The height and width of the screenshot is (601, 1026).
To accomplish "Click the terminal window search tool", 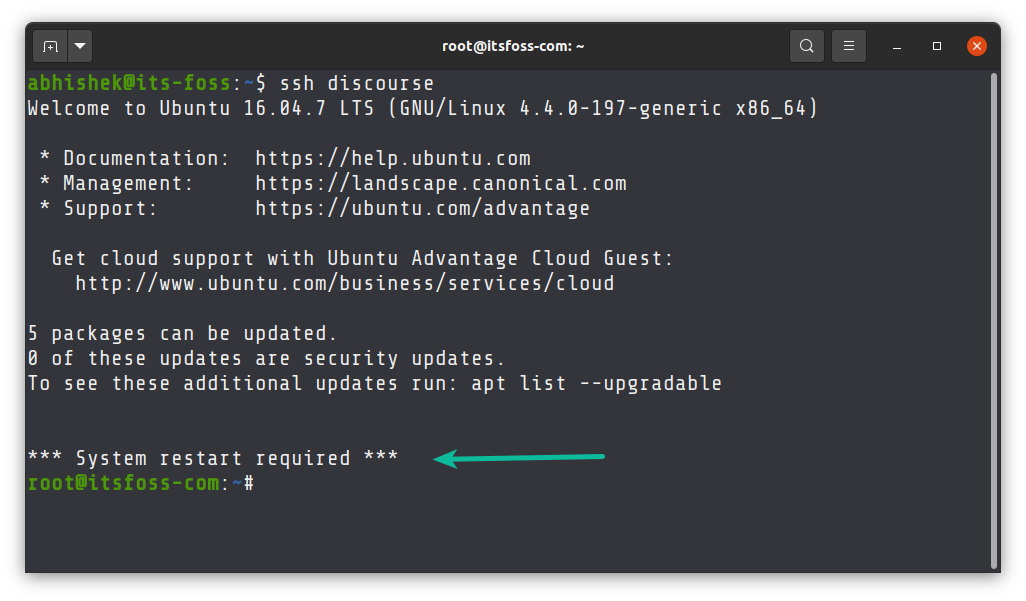I will 806,45.
